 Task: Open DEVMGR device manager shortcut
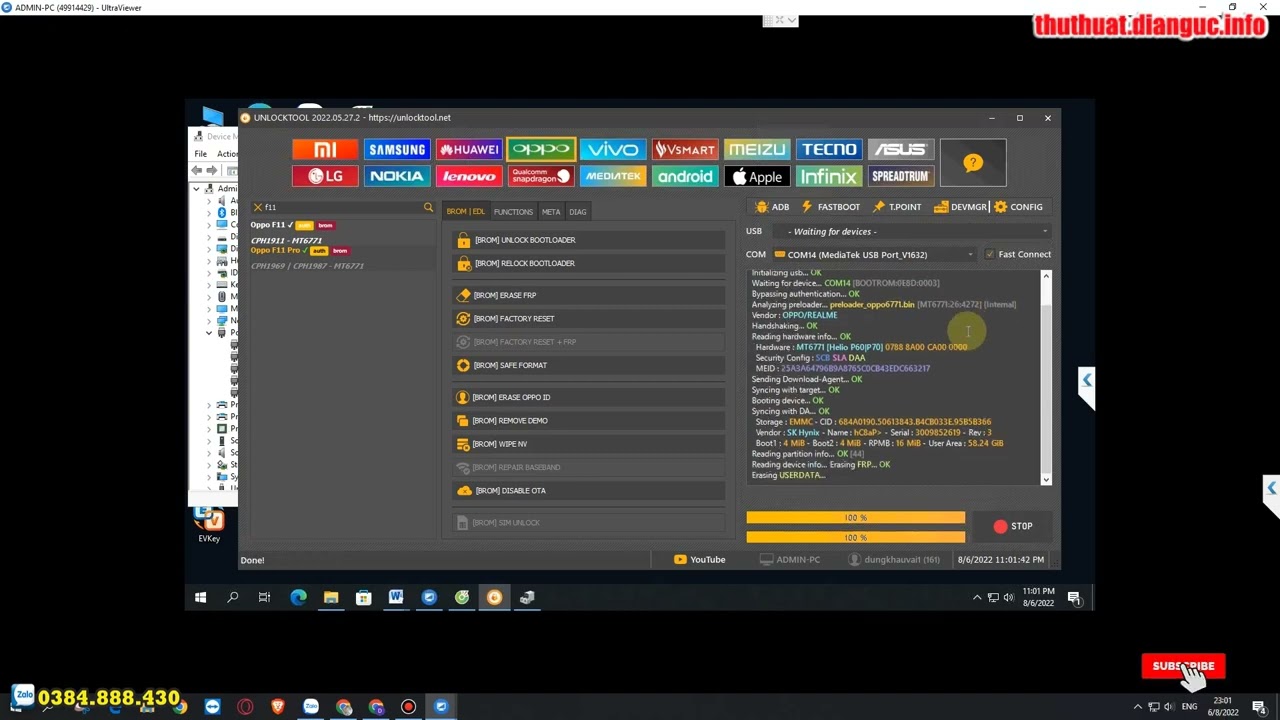click(961, 207)
